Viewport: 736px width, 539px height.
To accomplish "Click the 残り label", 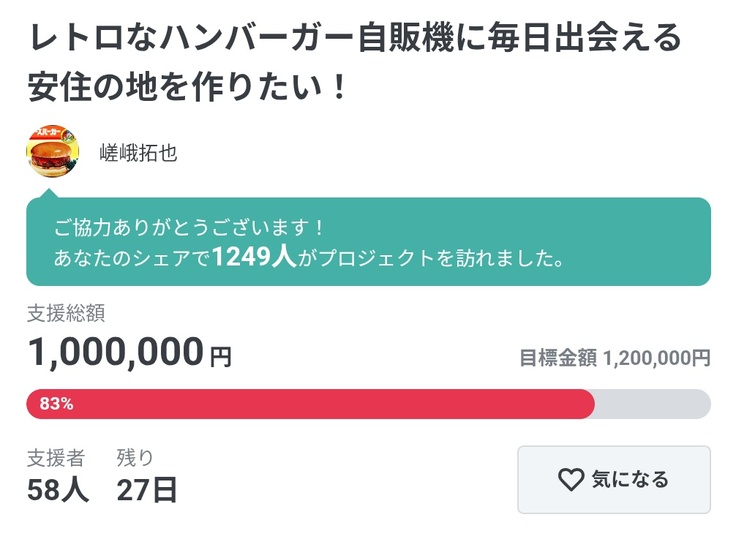I will [135, 459].
